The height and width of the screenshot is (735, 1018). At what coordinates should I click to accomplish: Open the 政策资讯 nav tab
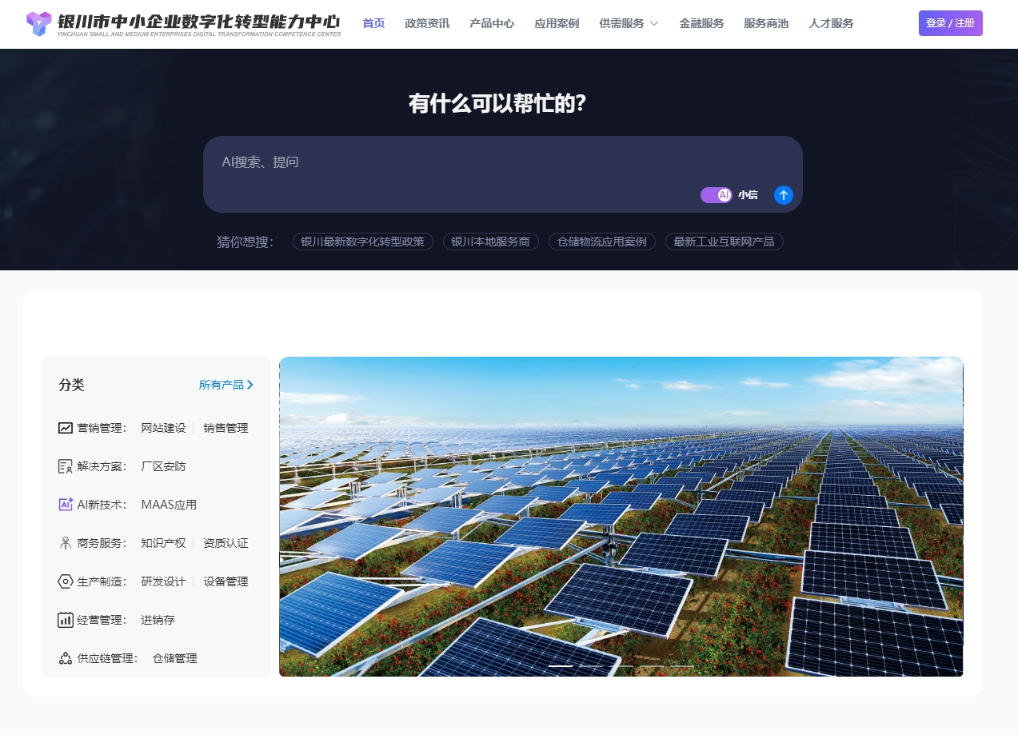(427, 23)
